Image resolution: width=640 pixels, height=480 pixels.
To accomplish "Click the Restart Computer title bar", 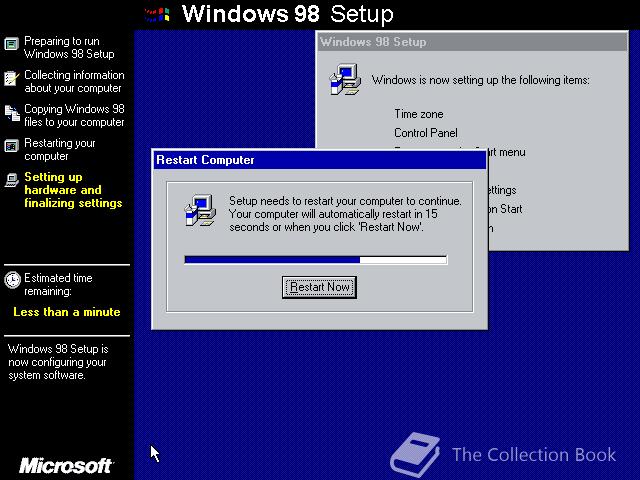I will tap(319, 160).
